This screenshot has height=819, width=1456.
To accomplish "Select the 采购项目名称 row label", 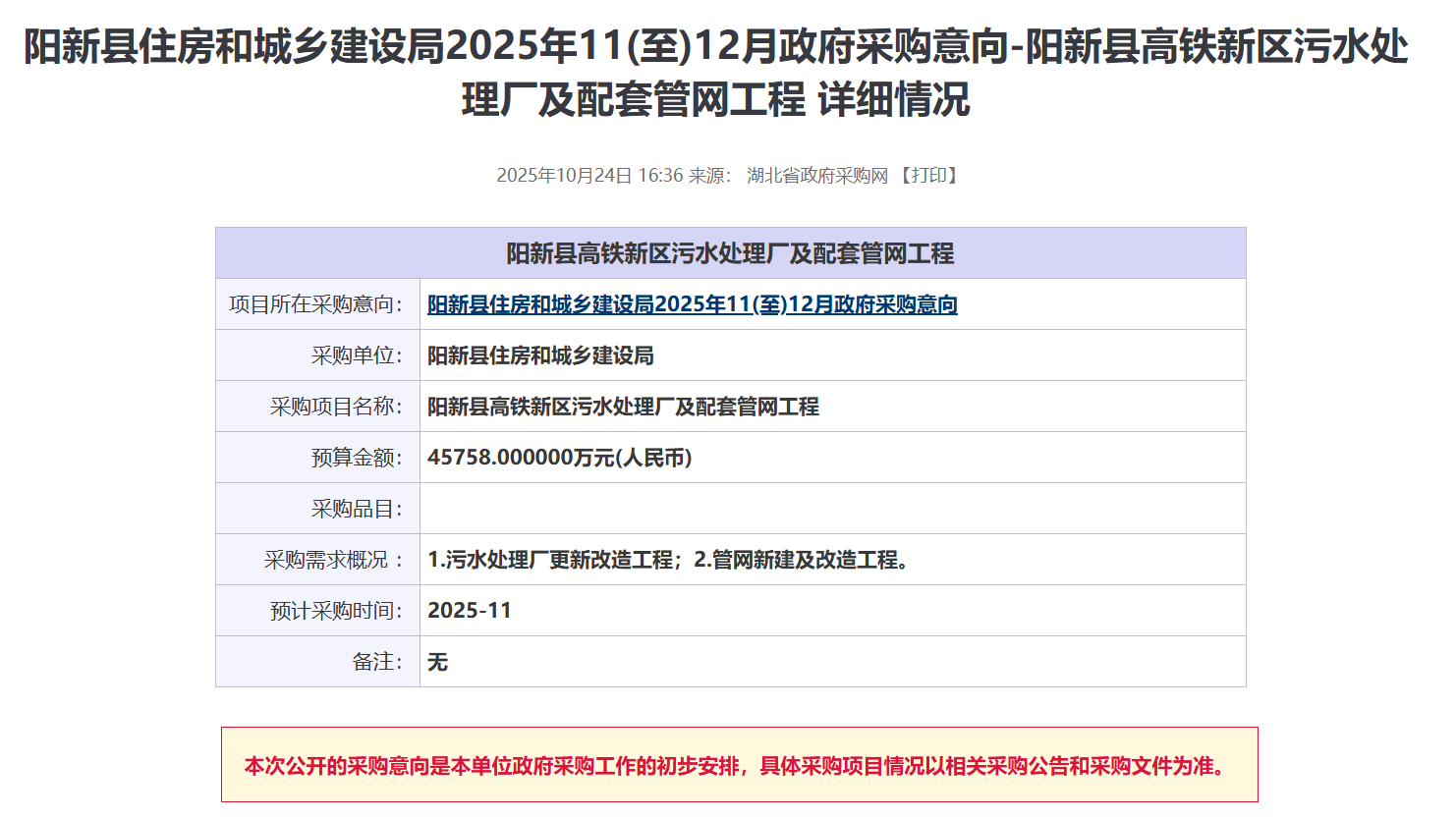I will coord(335,408).
